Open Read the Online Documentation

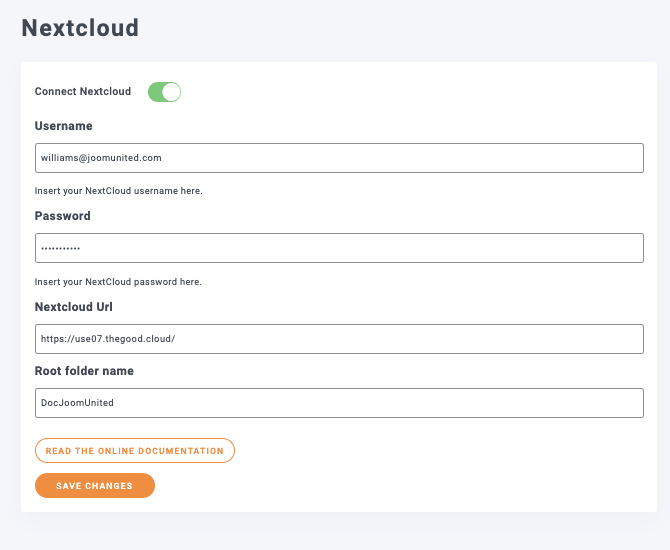pyautogui.click(x=135, y=451)
